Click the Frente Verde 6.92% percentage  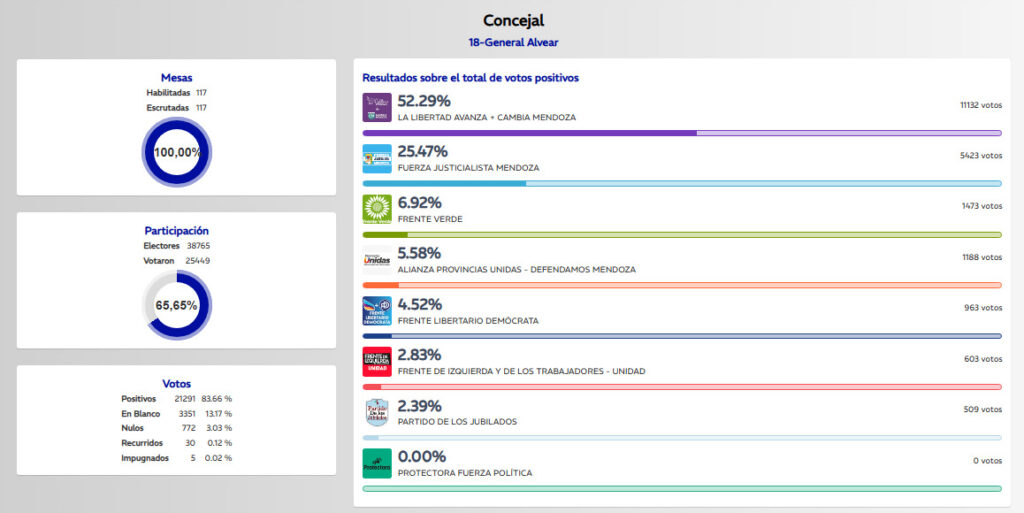(x=419, y=202)
